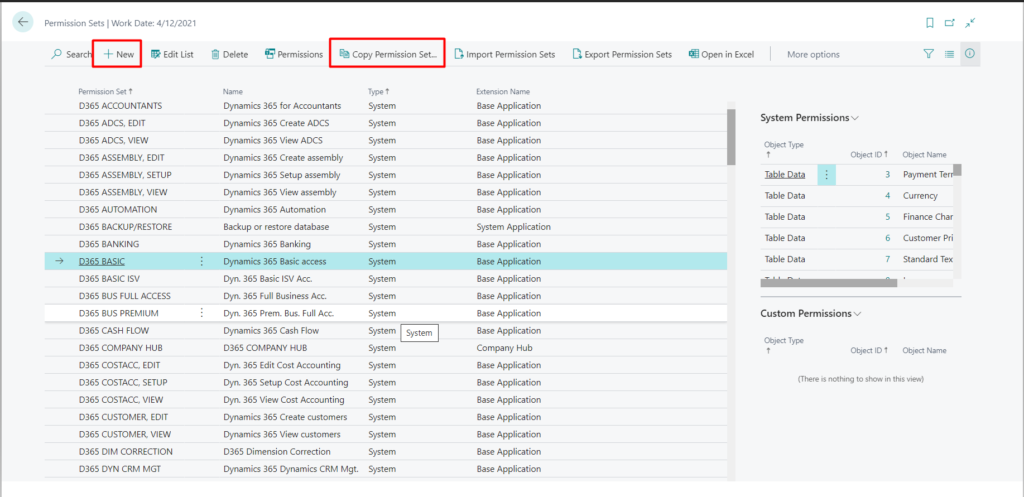Sort System Permissions by Object ID header
The height and width of the screenshot is (497, 1024).
coord(870,155)
